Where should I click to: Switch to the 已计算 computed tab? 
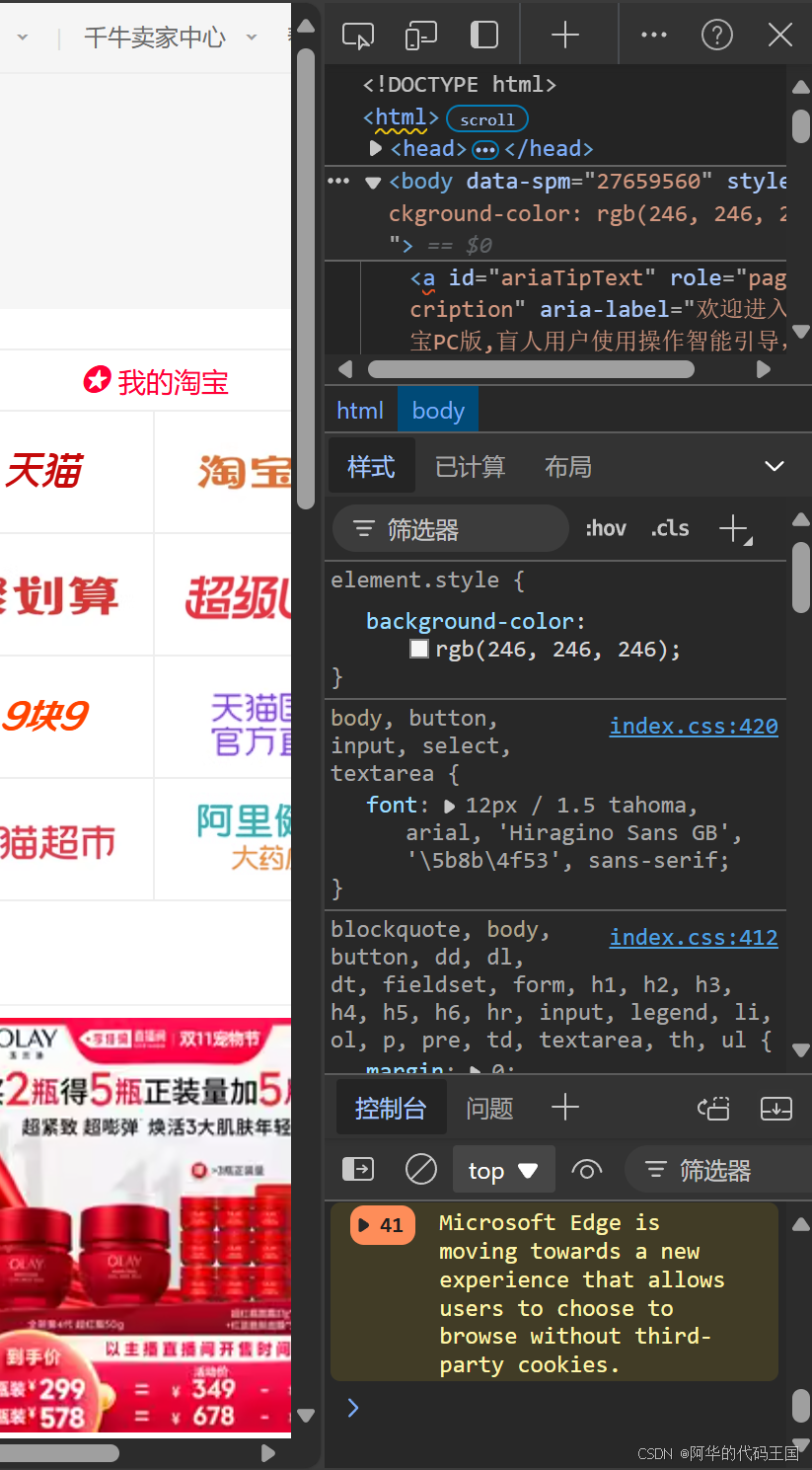click(x=470, y=467)
